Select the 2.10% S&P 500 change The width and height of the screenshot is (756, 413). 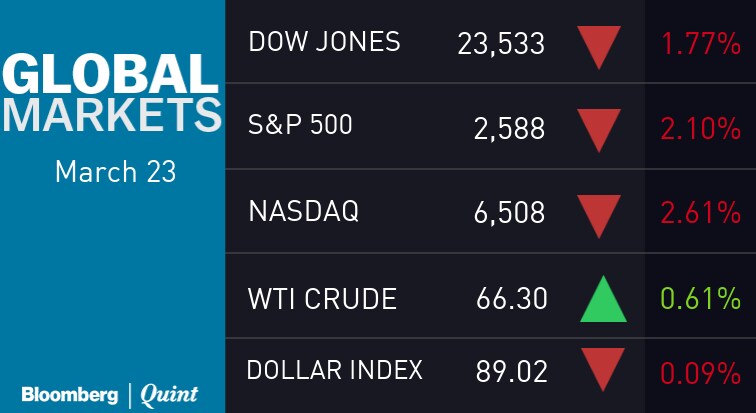[700, 129]
